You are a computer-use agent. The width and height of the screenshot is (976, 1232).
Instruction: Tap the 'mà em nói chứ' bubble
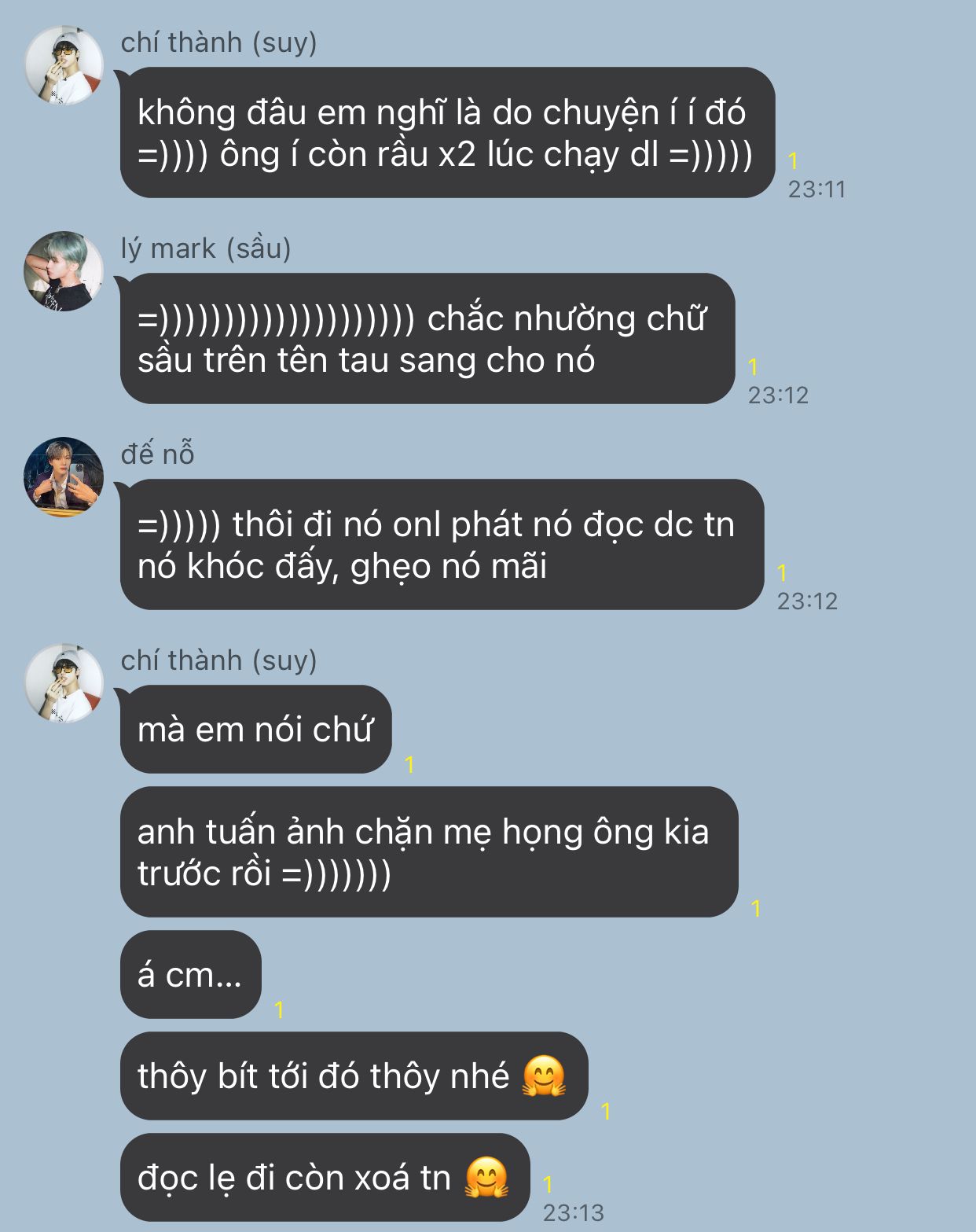[x=255, y=730]
